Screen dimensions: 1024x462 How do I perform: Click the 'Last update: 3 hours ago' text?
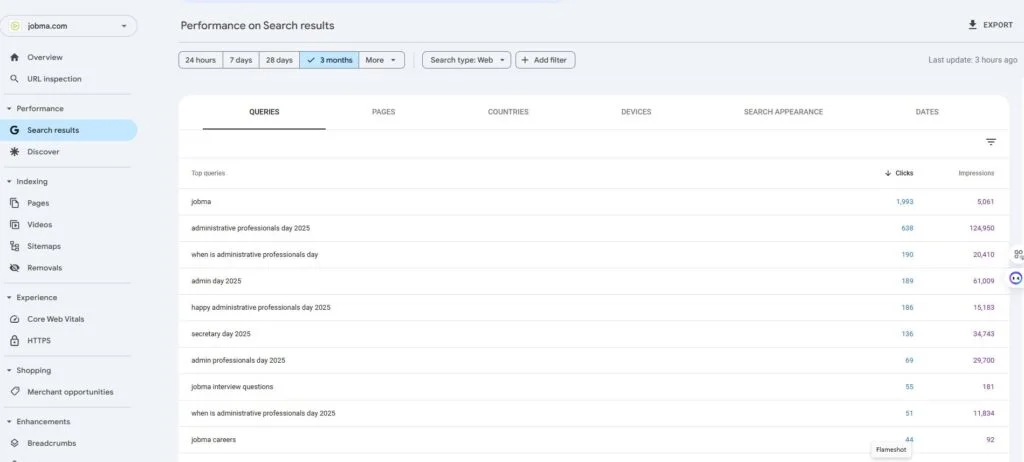pyautogui.click(x=972, y=60)
